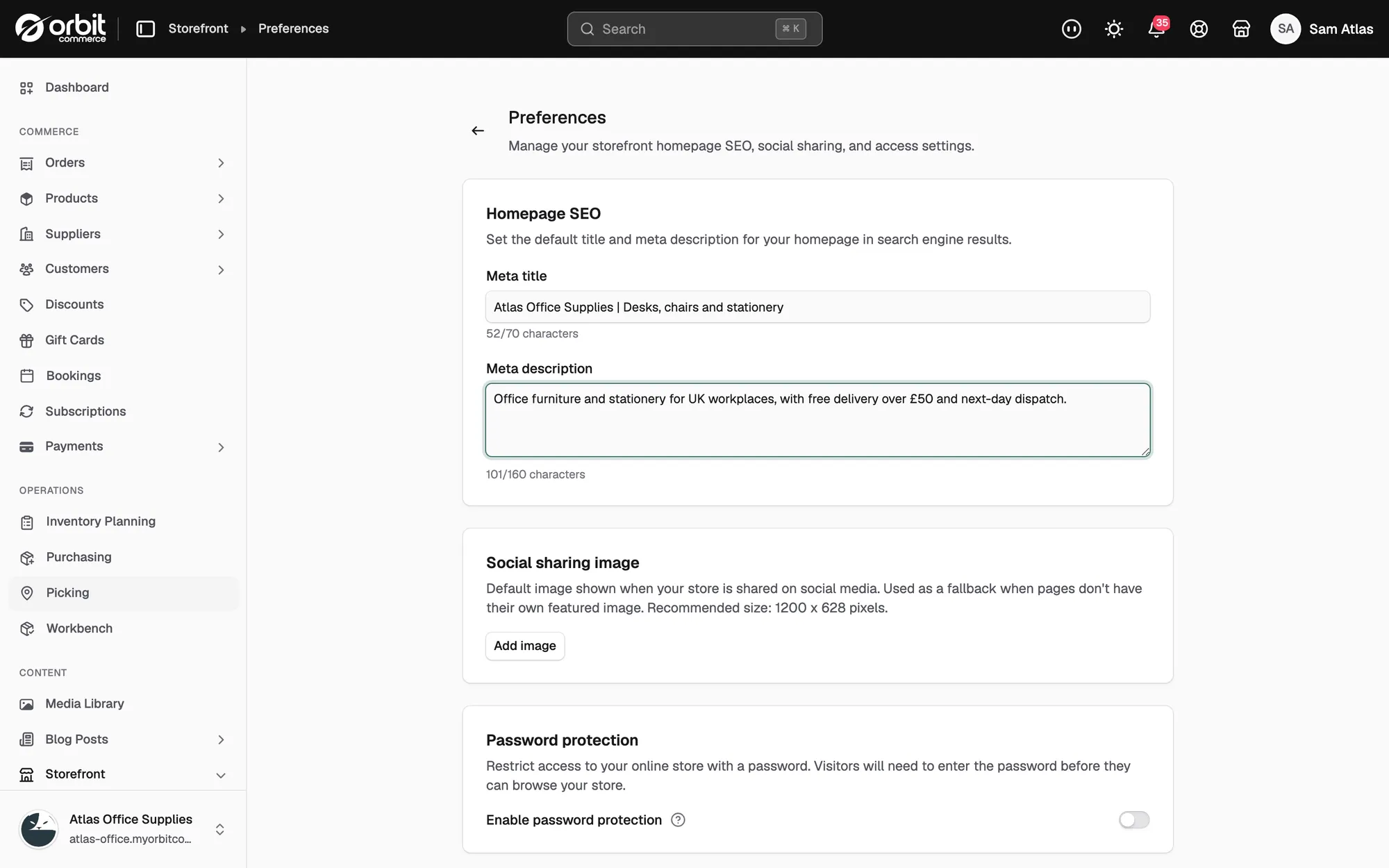Open the storefront shop icon in header

[1241, 28]
